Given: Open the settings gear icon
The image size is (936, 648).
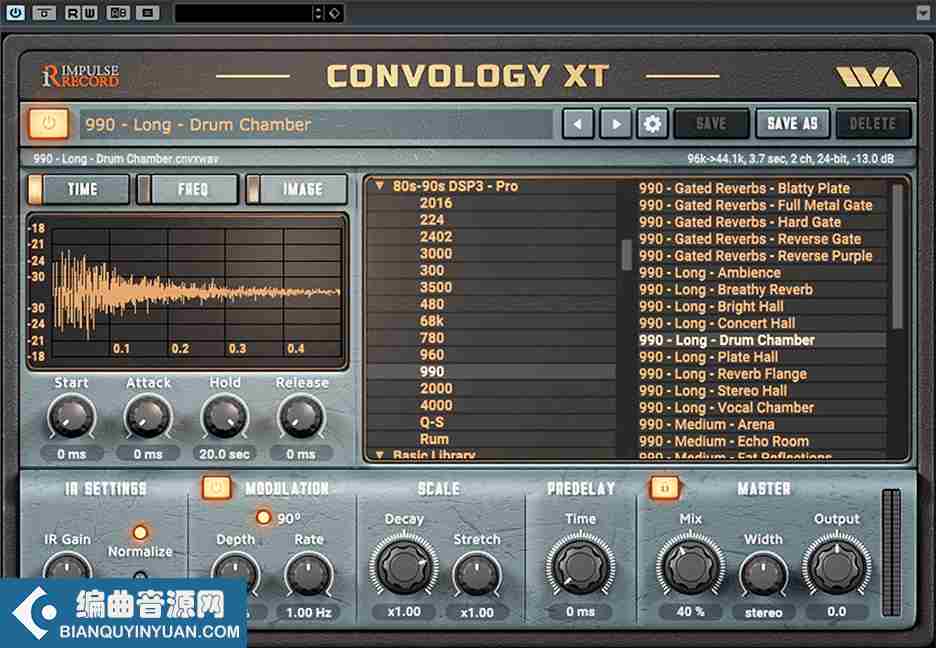Looking at the screenshot, I should click(652, 124).
